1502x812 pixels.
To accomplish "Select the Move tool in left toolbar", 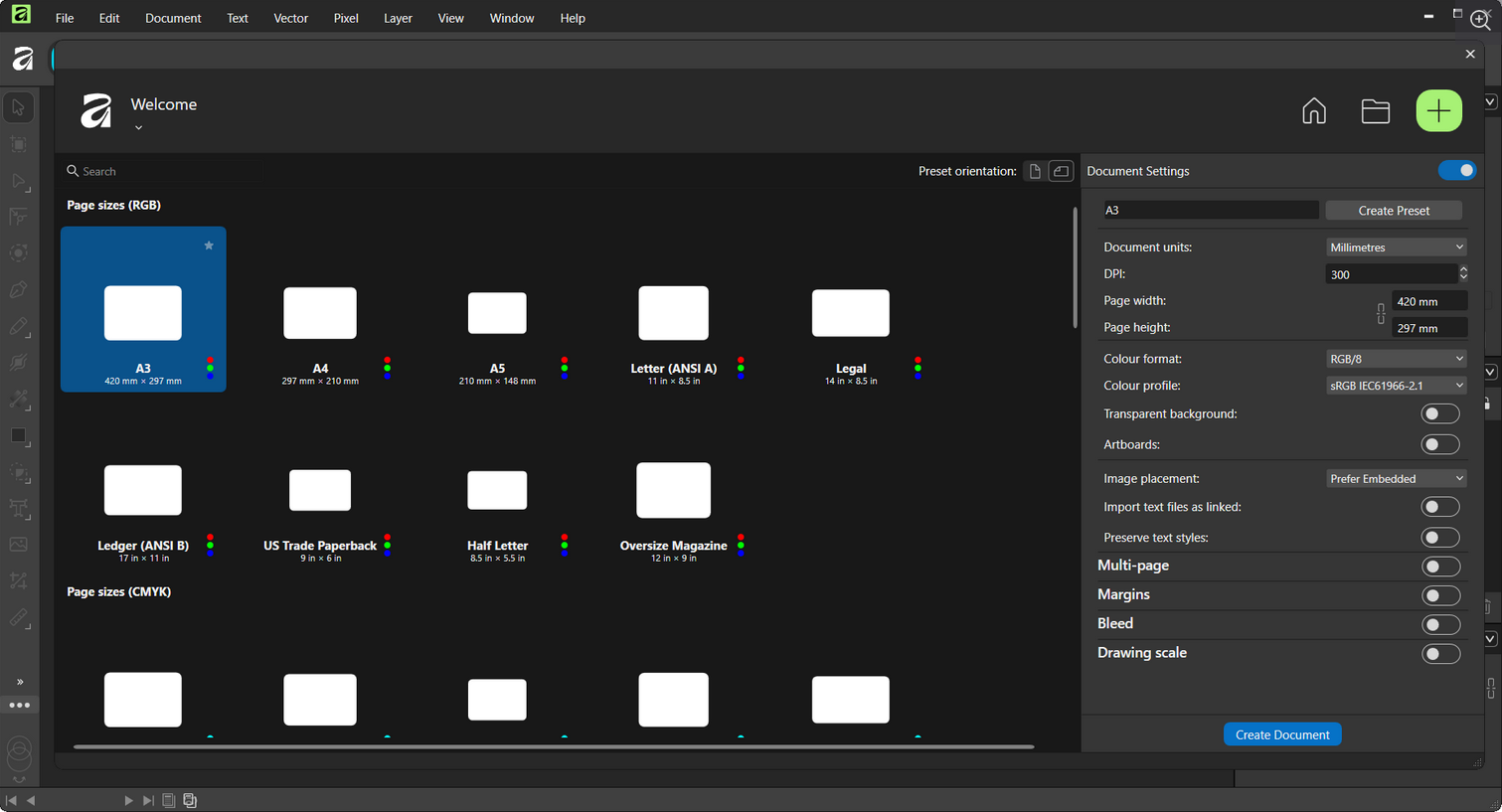I will tap(18, 107).
